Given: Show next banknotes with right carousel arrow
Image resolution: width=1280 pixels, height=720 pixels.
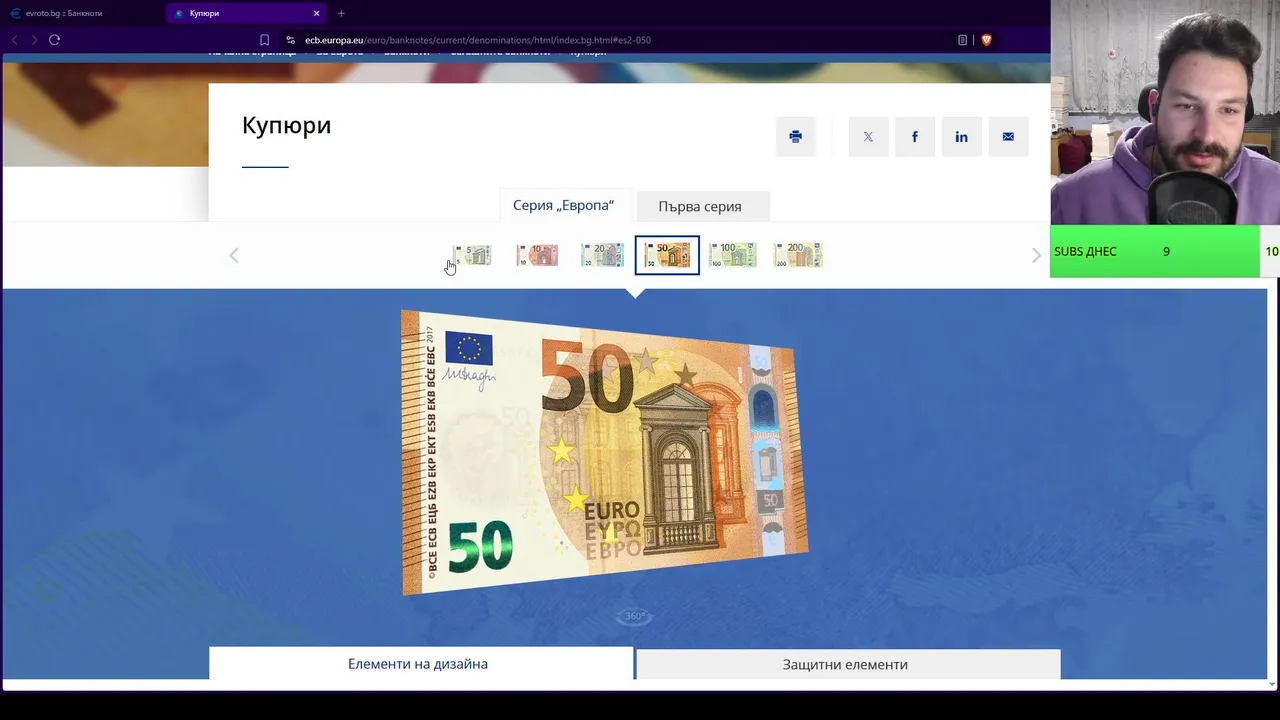Looking at the screenshot, I should point(1036,255).
